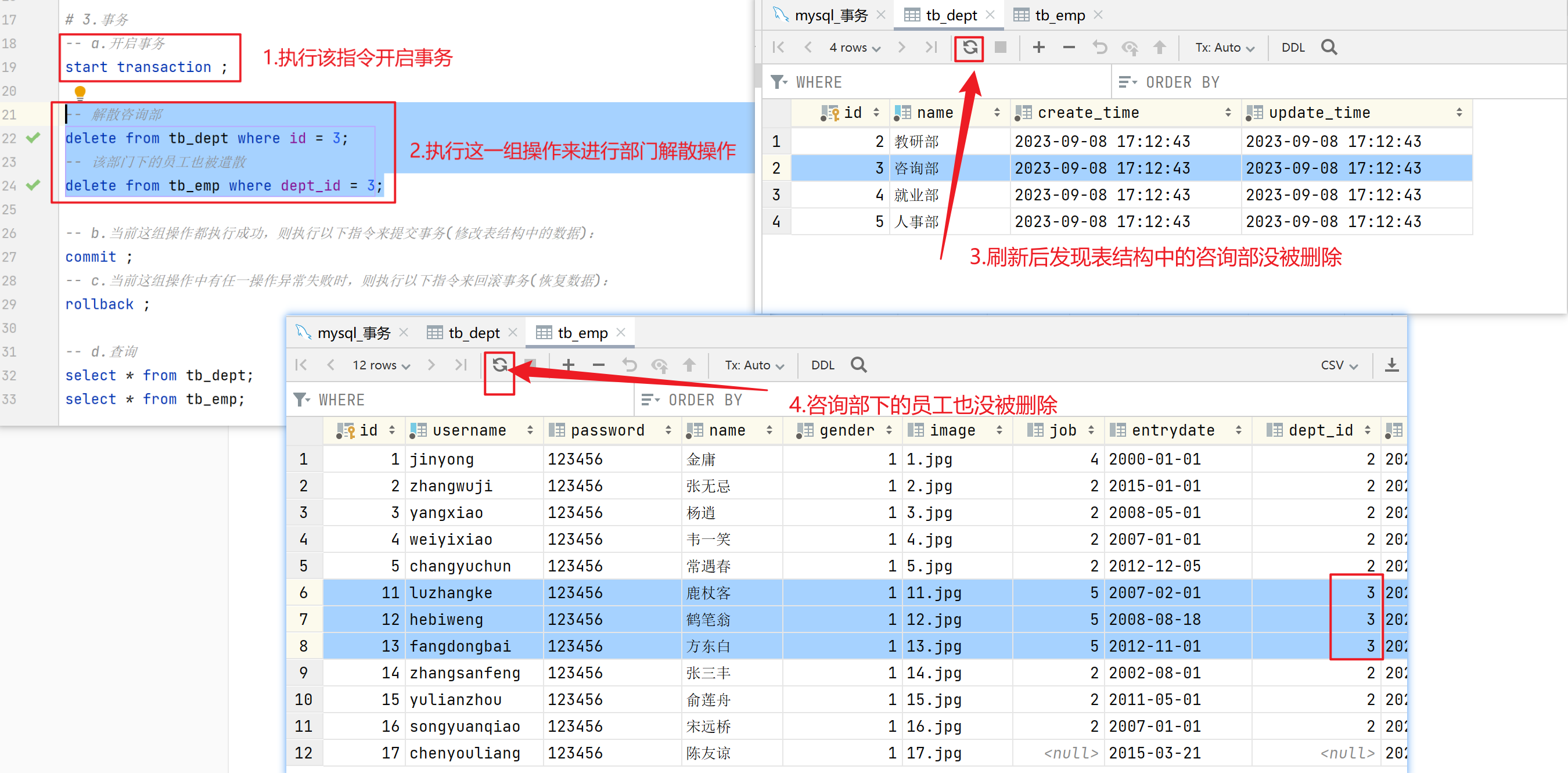Select the jinyong username cell

point(474,459)
